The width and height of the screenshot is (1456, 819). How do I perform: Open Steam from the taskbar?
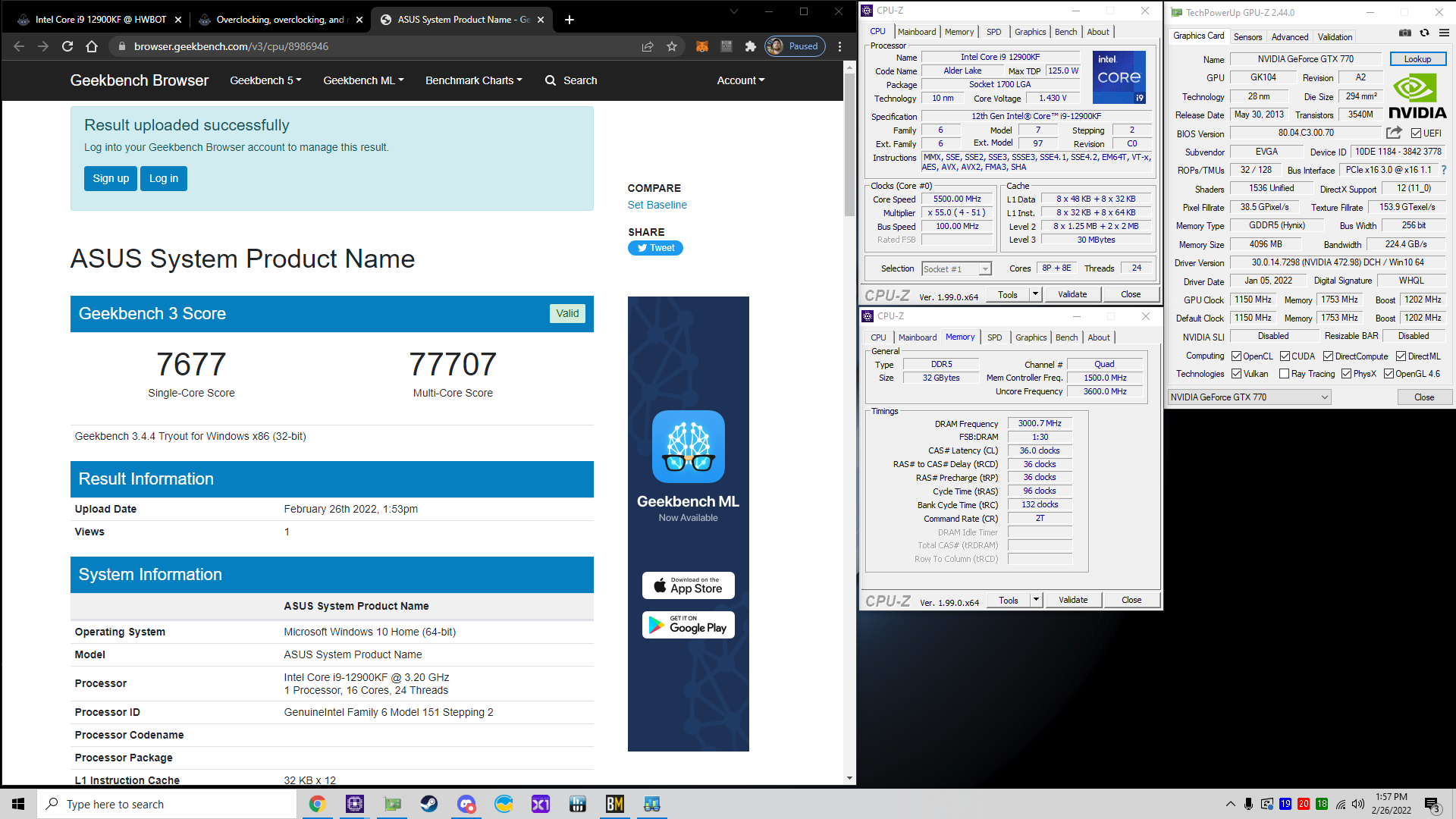(x=428, y=804)
